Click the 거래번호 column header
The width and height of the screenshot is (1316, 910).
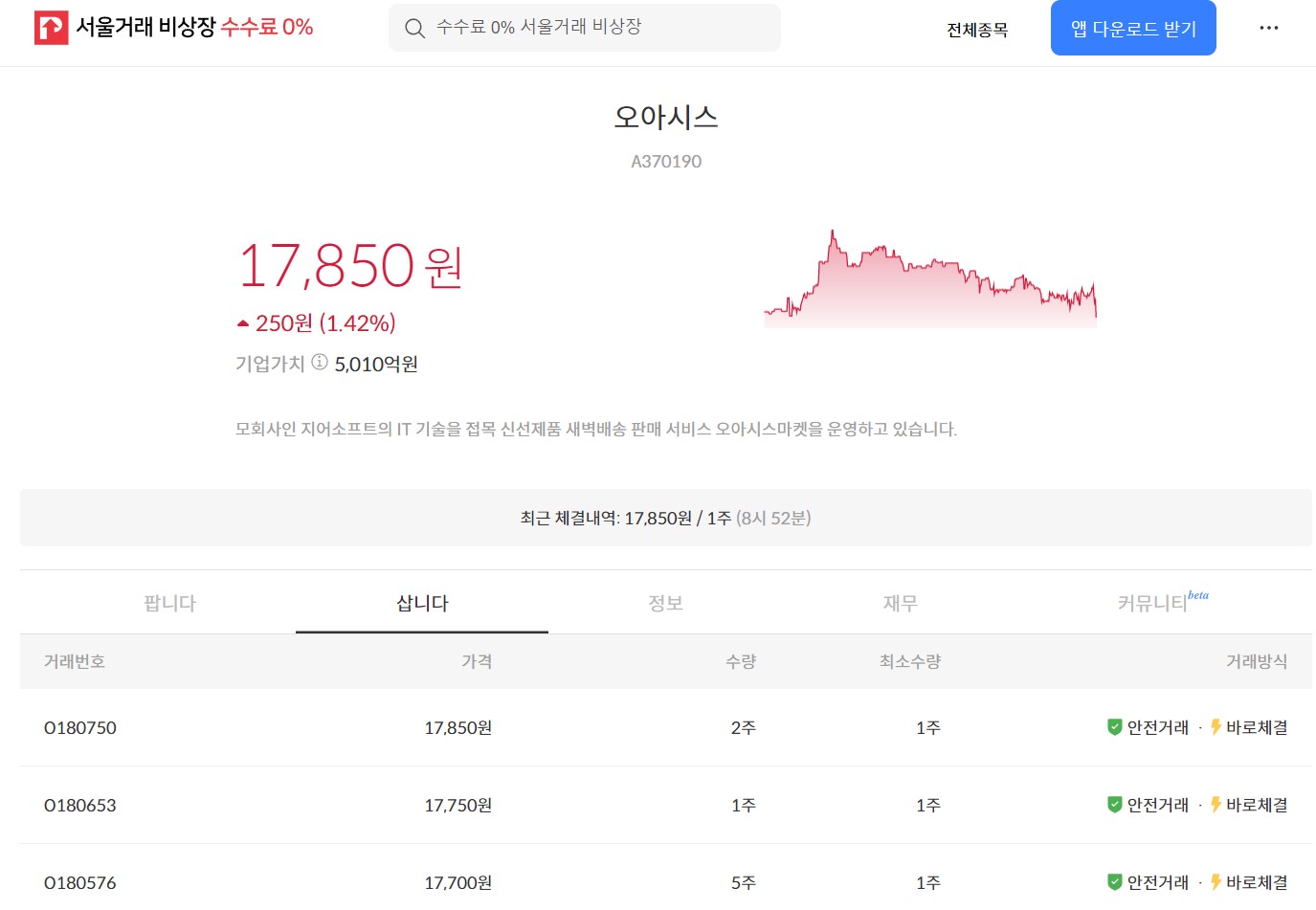[x=75, y=661]
